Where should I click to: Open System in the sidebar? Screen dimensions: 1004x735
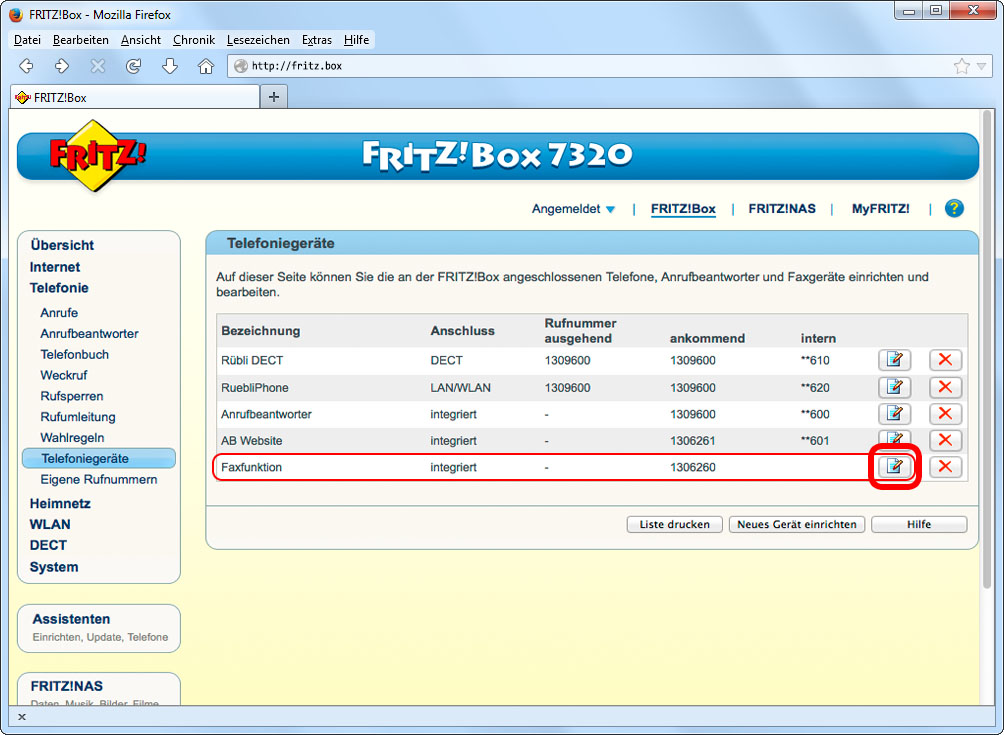click(x=54, y=567)
